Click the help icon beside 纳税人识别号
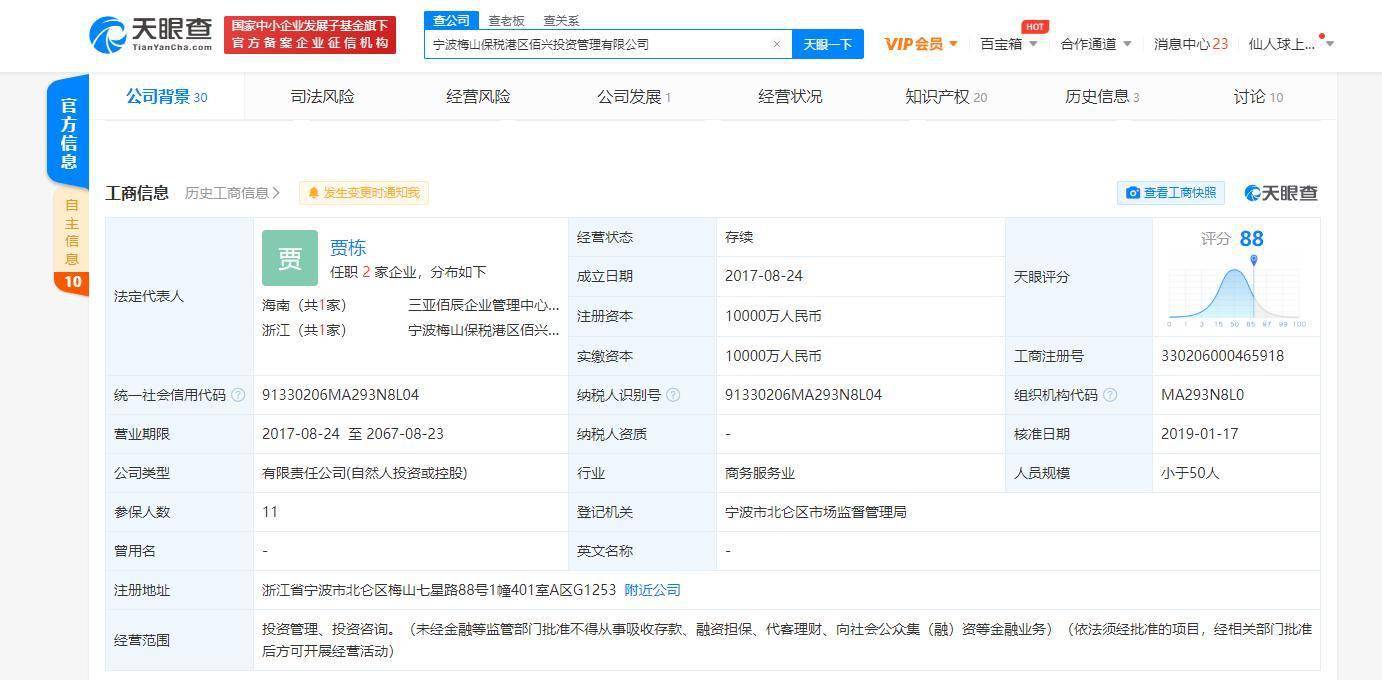The height and width of the screenshot is (680, 1382). click(673, 395)
